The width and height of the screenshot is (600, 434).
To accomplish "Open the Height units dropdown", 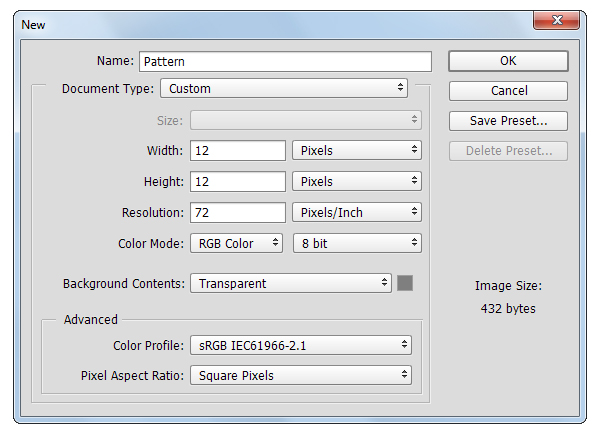I will coord(357,182).
